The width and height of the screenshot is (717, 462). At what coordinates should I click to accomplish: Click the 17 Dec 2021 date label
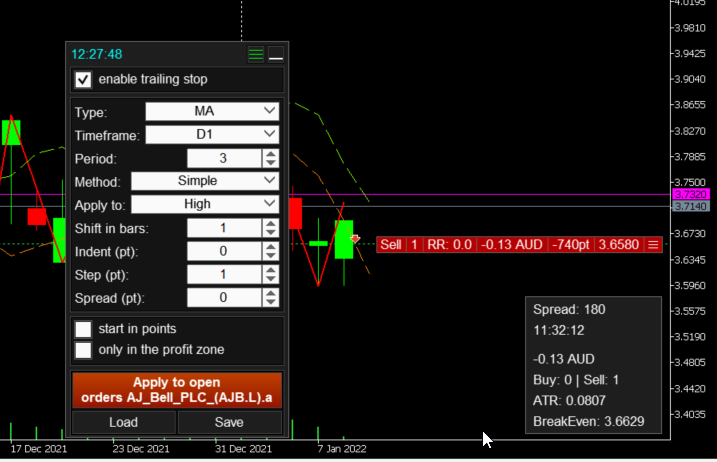(39, 449)
